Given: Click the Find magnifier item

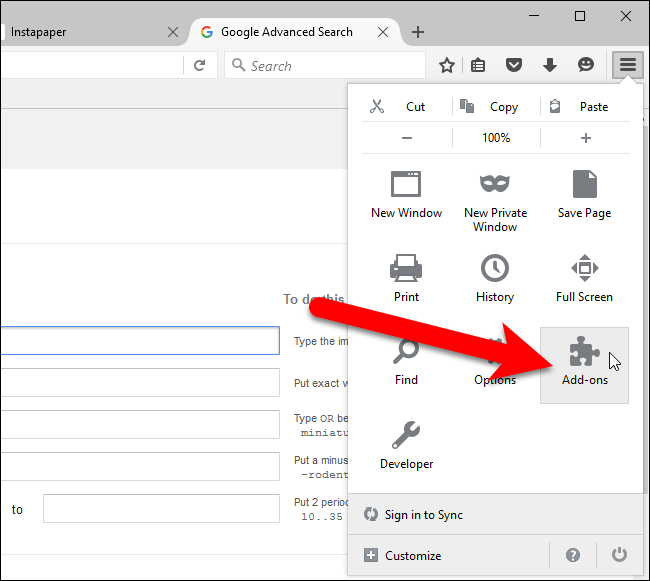Looking at the screenshot, I should [x=406, y=362].
